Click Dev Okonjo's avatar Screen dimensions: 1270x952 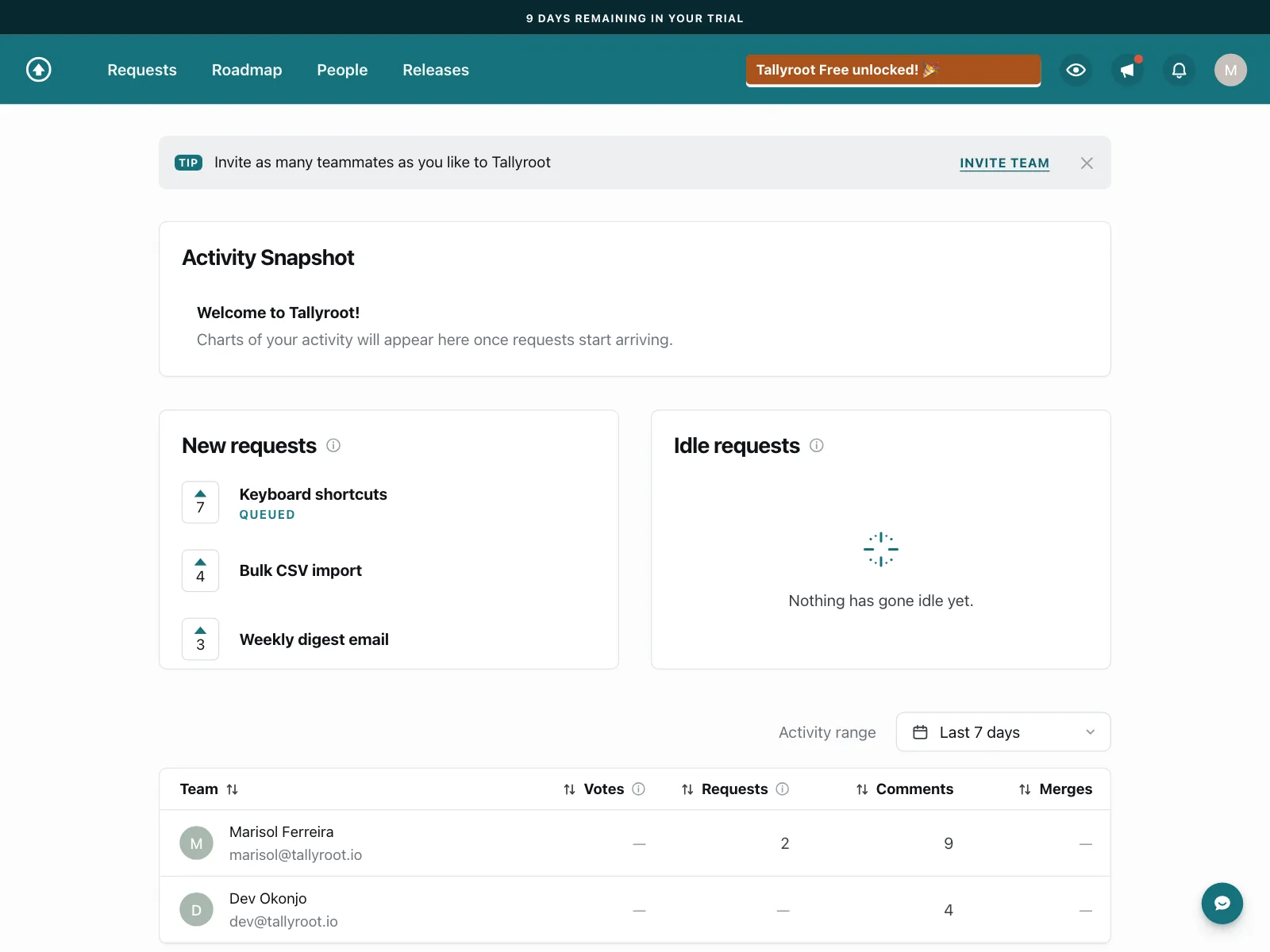pos(196,910)
